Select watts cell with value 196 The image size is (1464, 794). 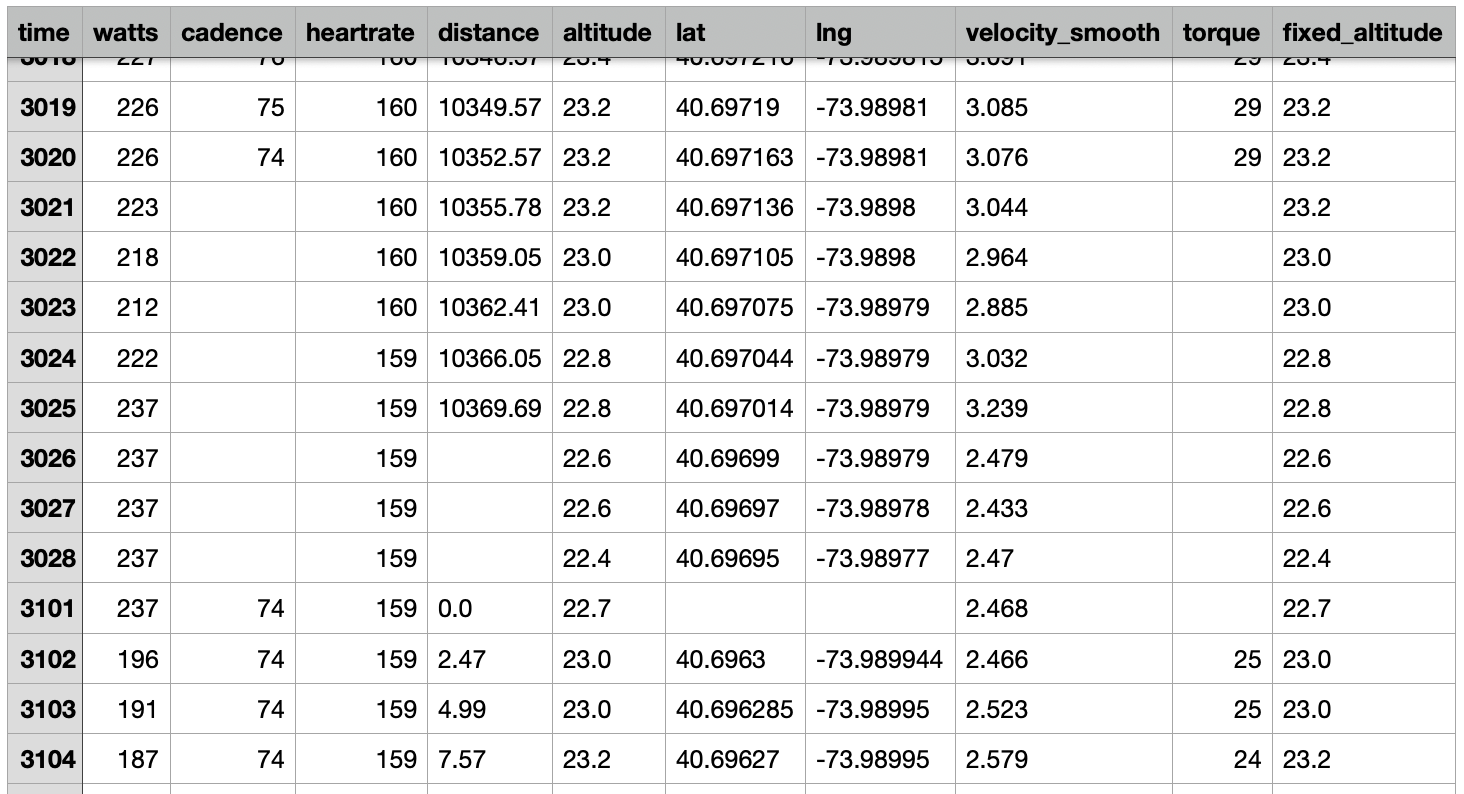click(x=126, y=659)
